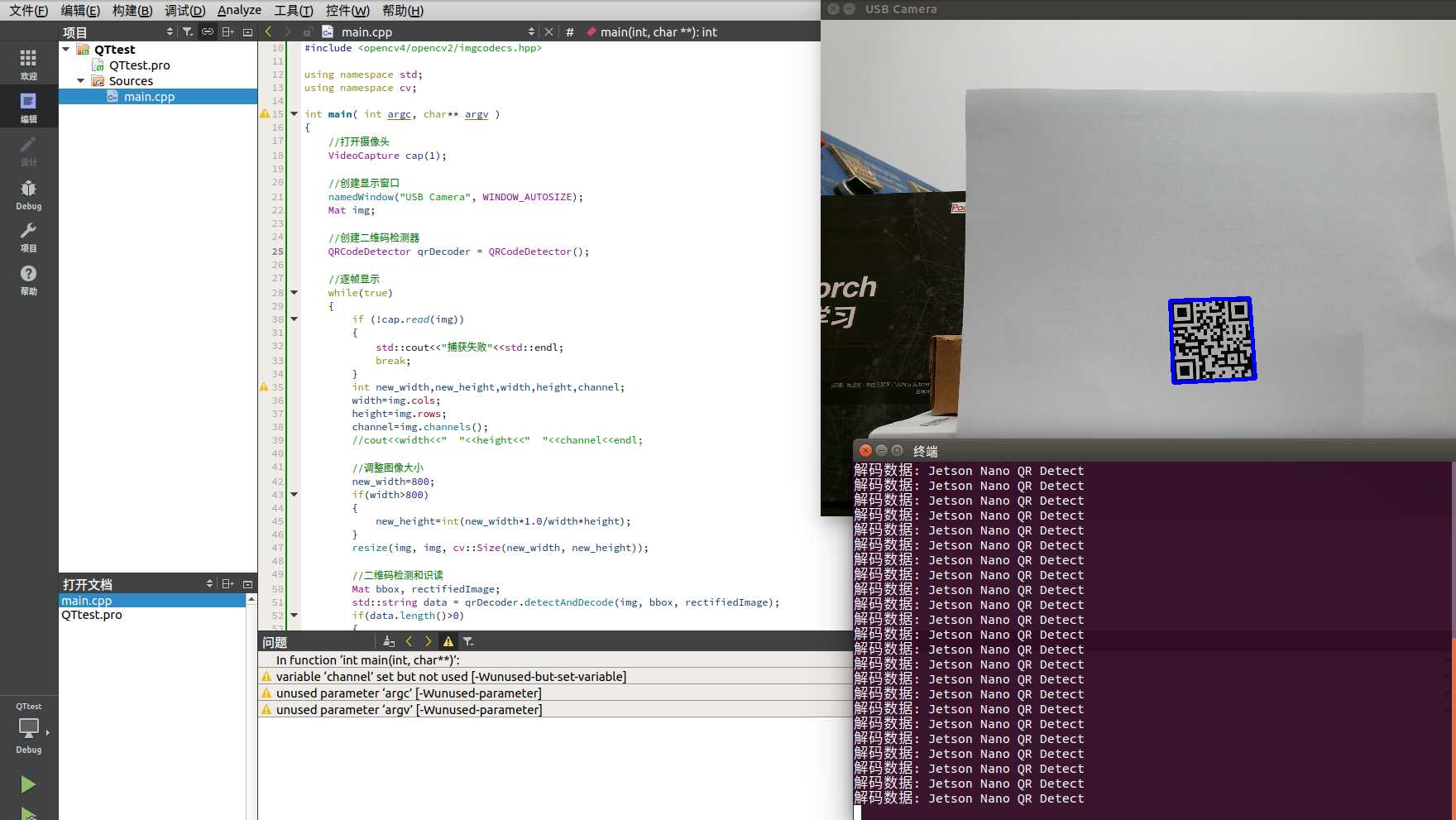Open the Help (帮助) mode

click(x=28, y=280)
